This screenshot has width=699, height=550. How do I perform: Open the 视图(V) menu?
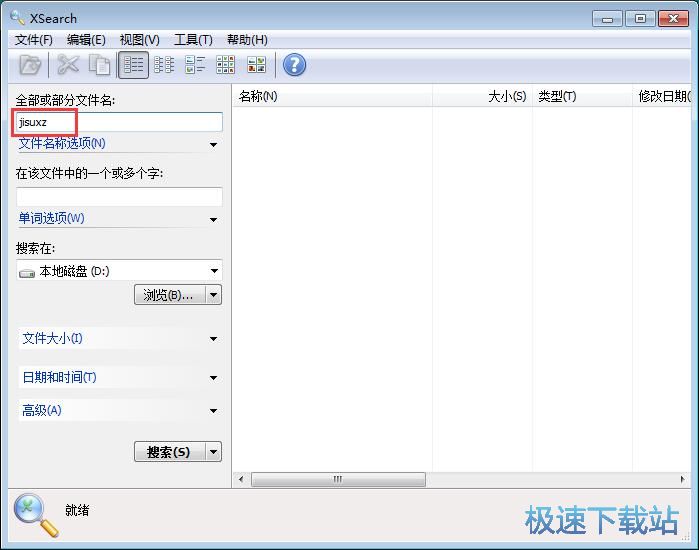(140, 40)
